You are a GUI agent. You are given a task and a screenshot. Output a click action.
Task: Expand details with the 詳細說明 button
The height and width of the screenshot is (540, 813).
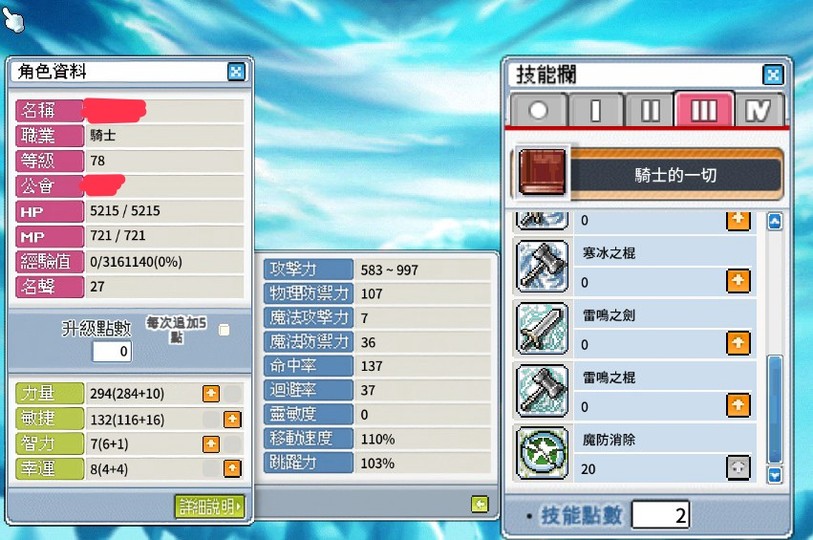tap(209, 506)
